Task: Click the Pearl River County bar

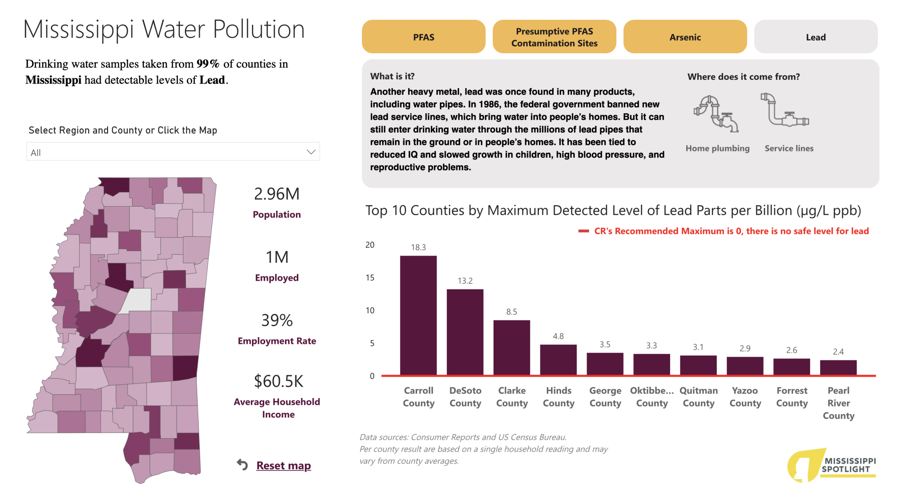Action: coord(838,367)
